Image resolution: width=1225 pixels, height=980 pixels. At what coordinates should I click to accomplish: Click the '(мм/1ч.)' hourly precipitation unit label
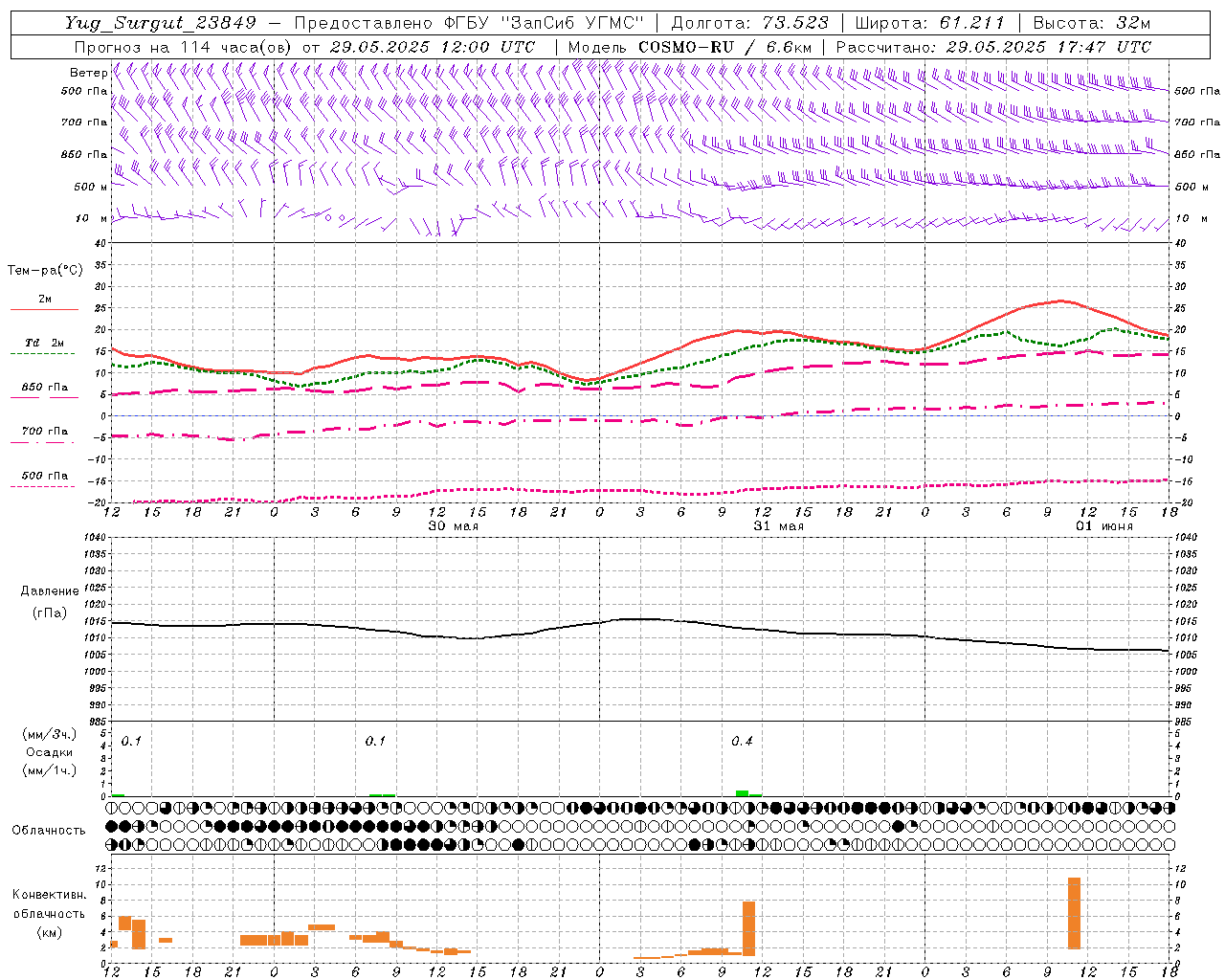[x=49, y=770]
